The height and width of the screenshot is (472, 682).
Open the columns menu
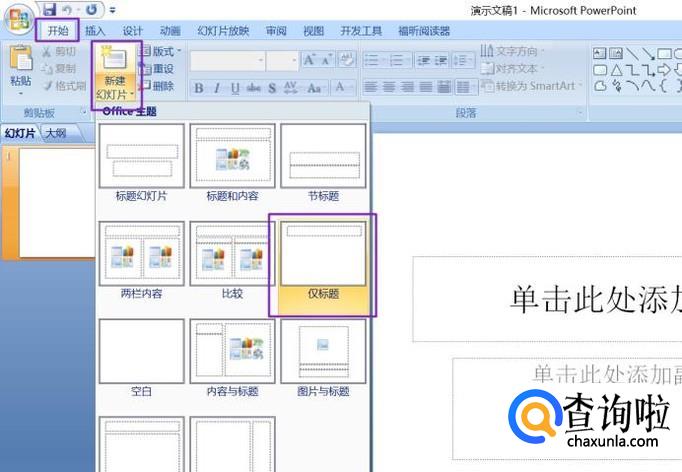(x=466, y=87)
